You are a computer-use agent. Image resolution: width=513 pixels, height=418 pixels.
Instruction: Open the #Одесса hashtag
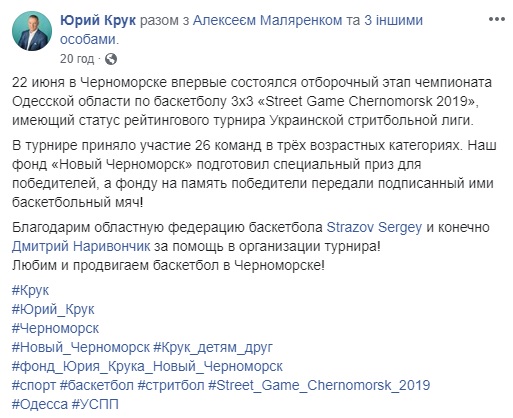tap(40, 404)
